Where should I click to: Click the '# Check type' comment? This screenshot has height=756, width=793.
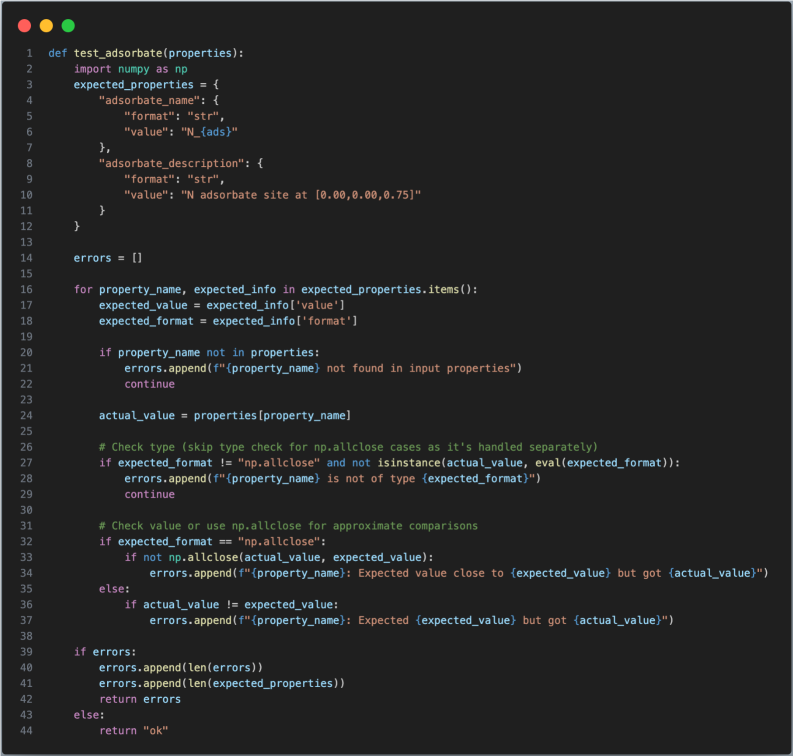click(x=348, y=447)
